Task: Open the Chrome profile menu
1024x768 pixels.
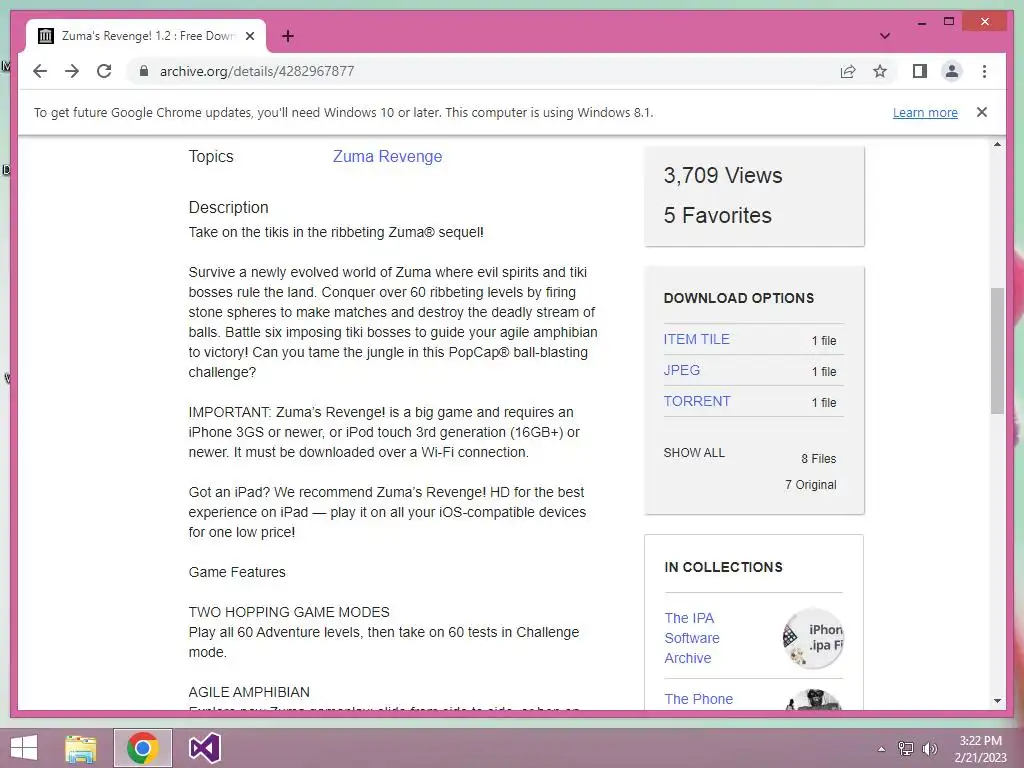Action: coord(952,71)
